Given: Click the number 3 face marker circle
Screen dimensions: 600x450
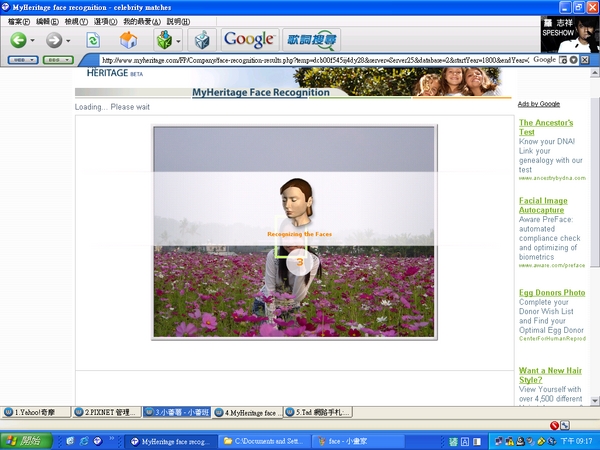Looking at the screenshot, I should coord(300,262).
